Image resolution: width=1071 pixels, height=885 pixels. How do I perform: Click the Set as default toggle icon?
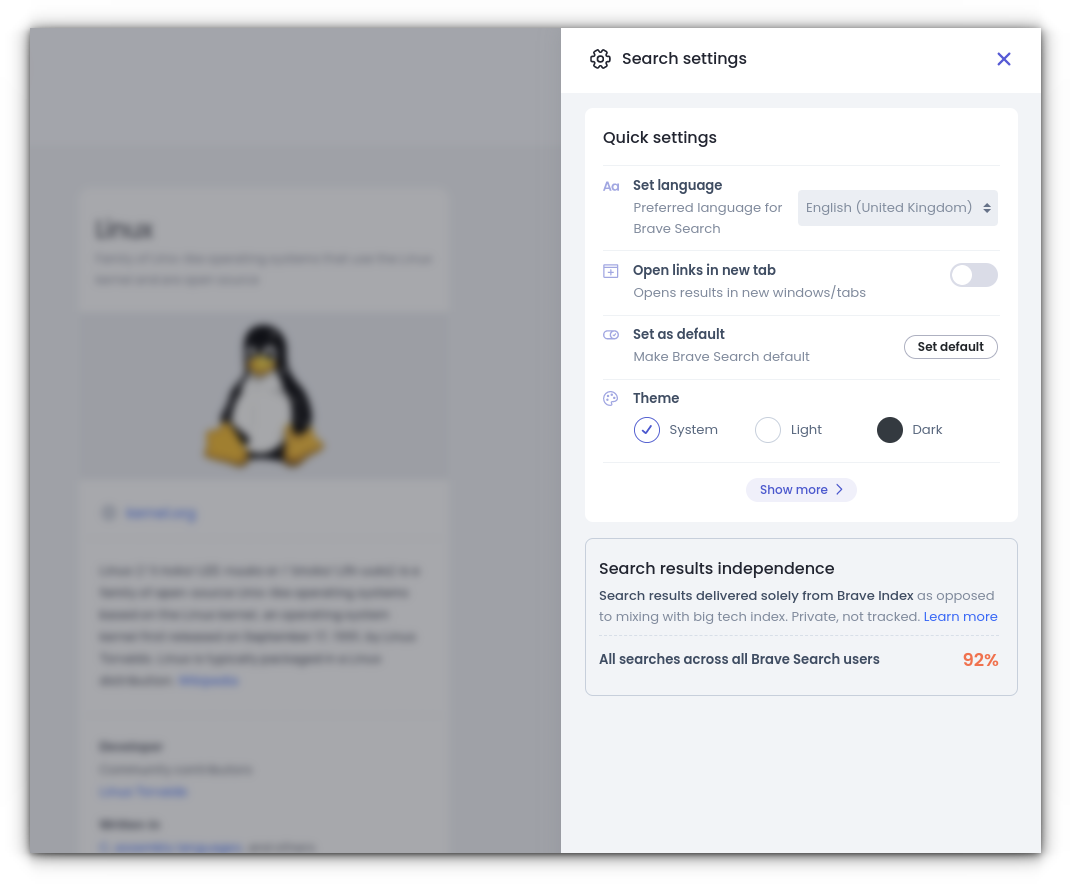(611, 335)
